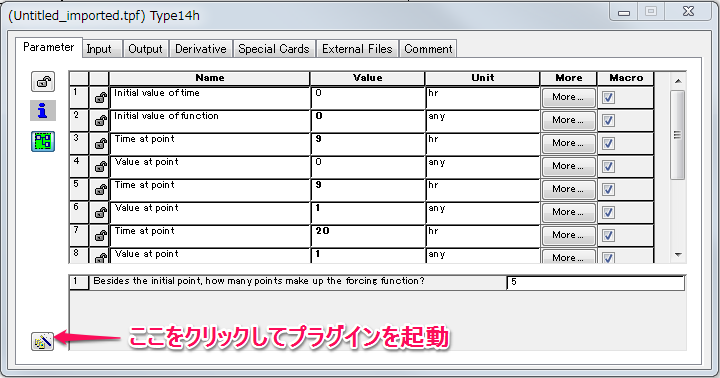Click scrollbar down arrow of parameter table
The width and height of the screenshot is (720, 378).
[x=678, y=255]
